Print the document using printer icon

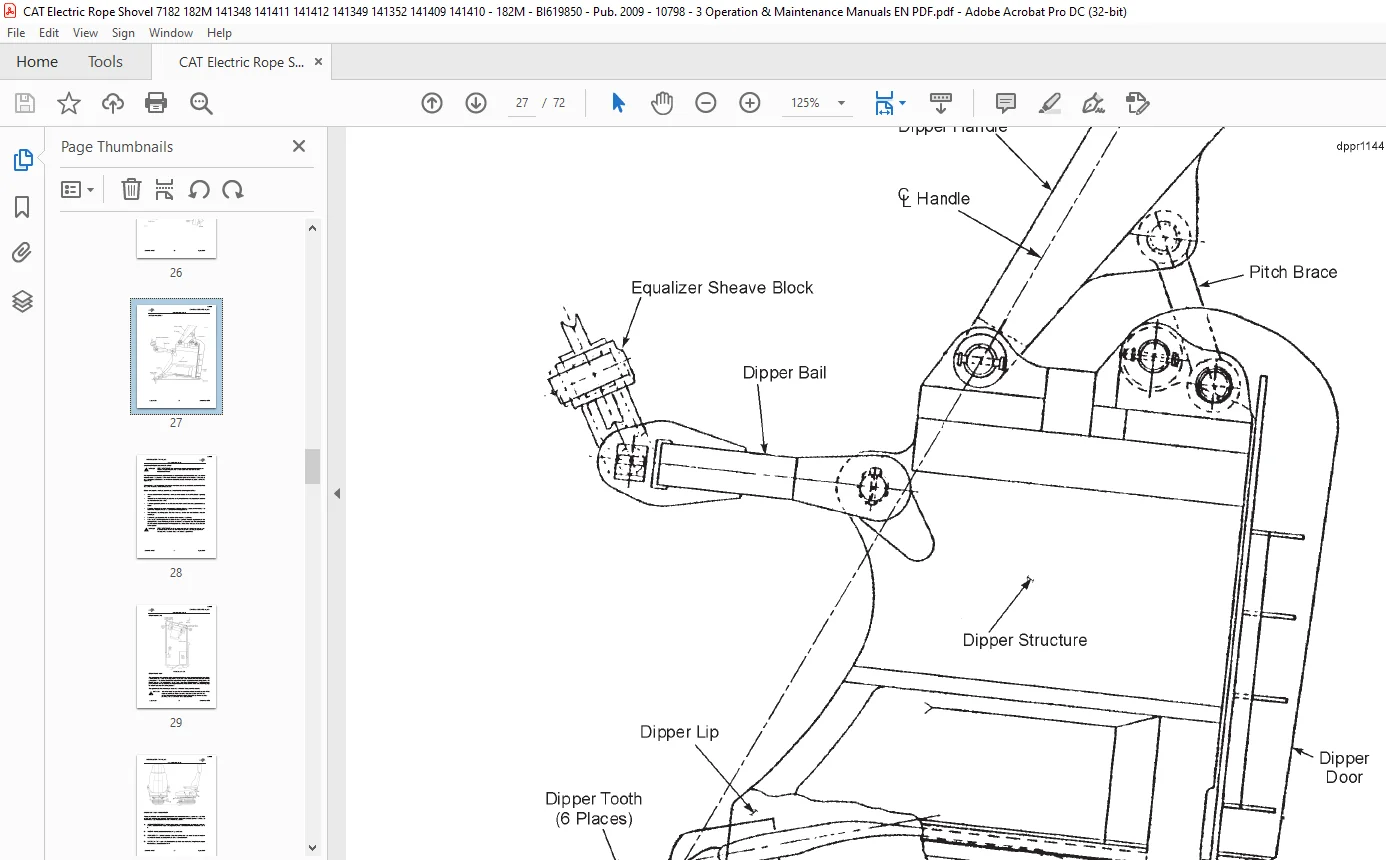(156, 103)
